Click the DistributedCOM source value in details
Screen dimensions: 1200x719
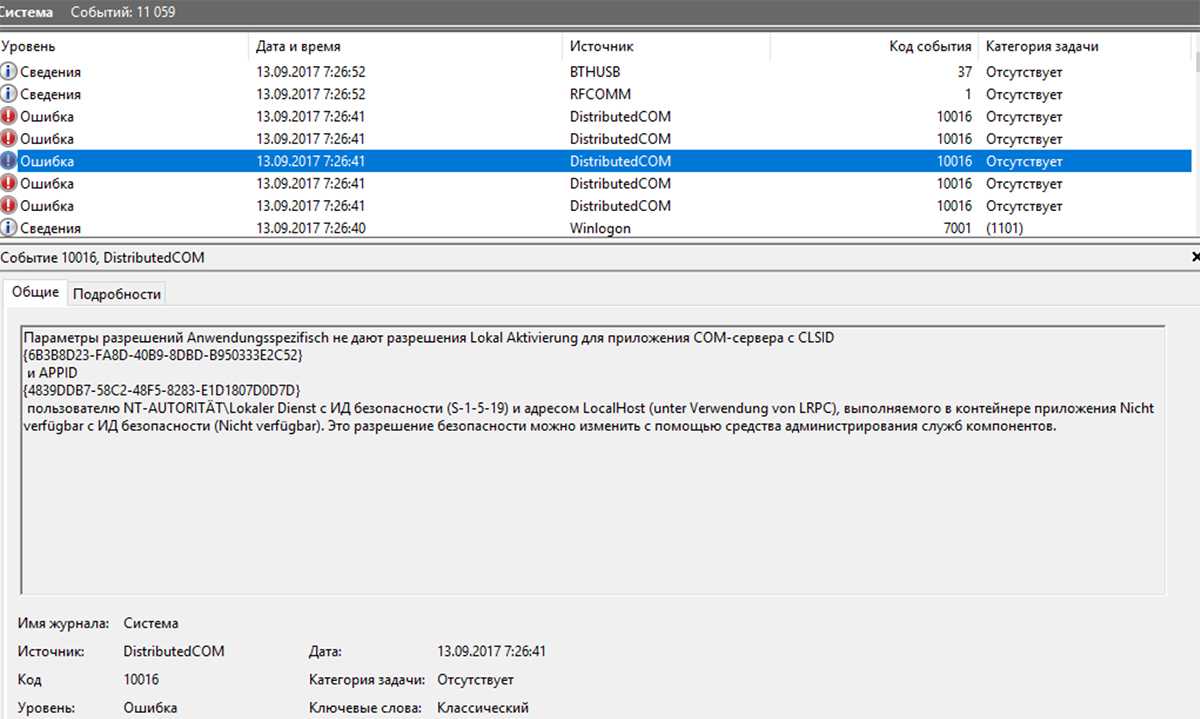click(174, 651)
